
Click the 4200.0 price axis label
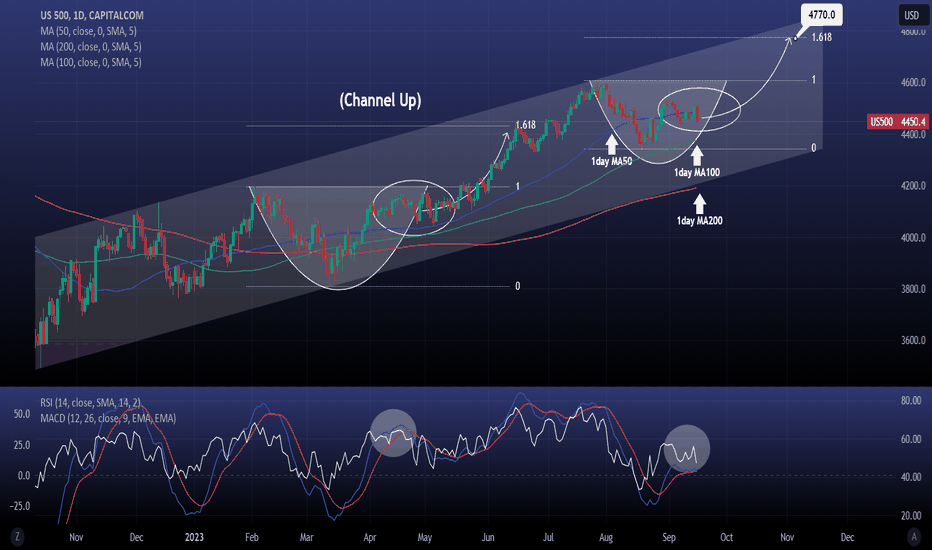pos(913,186)
